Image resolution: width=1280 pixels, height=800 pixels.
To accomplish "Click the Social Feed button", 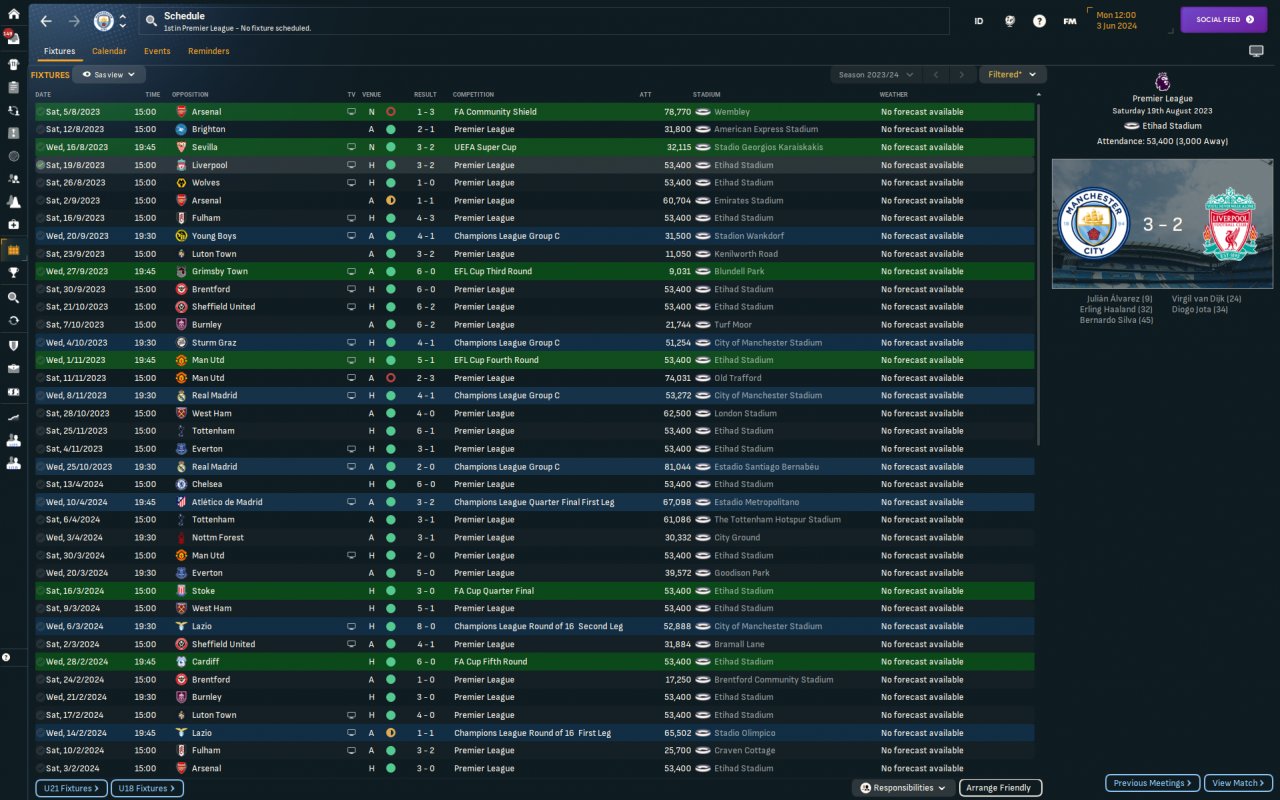I will (1224, 20).
